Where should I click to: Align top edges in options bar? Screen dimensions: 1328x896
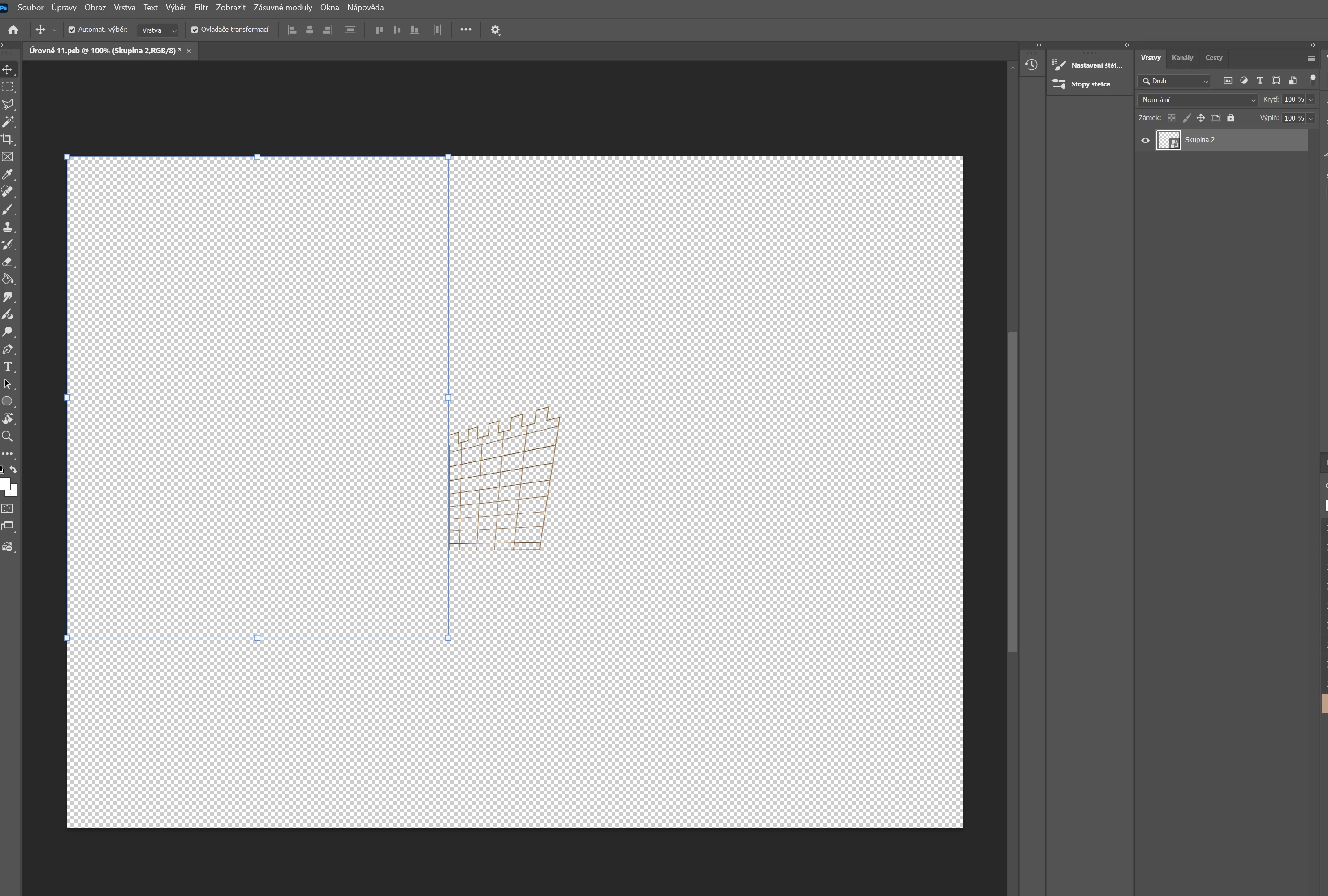point(379,30)
